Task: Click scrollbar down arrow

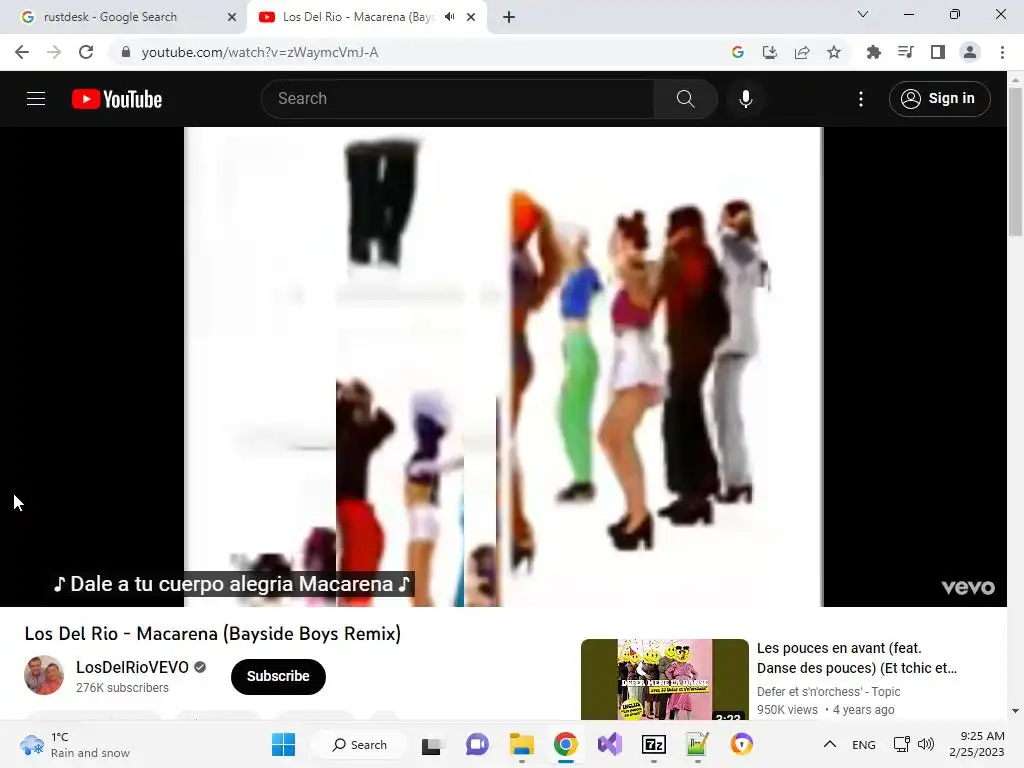Action: click(1015, 711)
